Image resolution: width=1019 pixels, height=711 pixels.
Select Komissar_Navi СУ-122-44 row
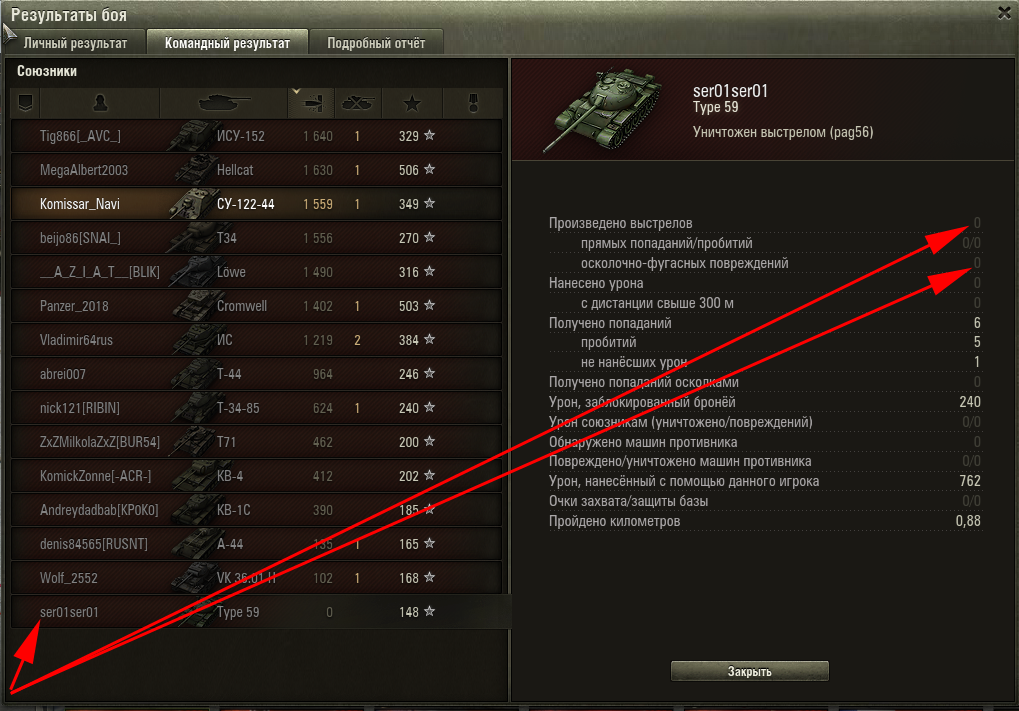pos(257,204)
